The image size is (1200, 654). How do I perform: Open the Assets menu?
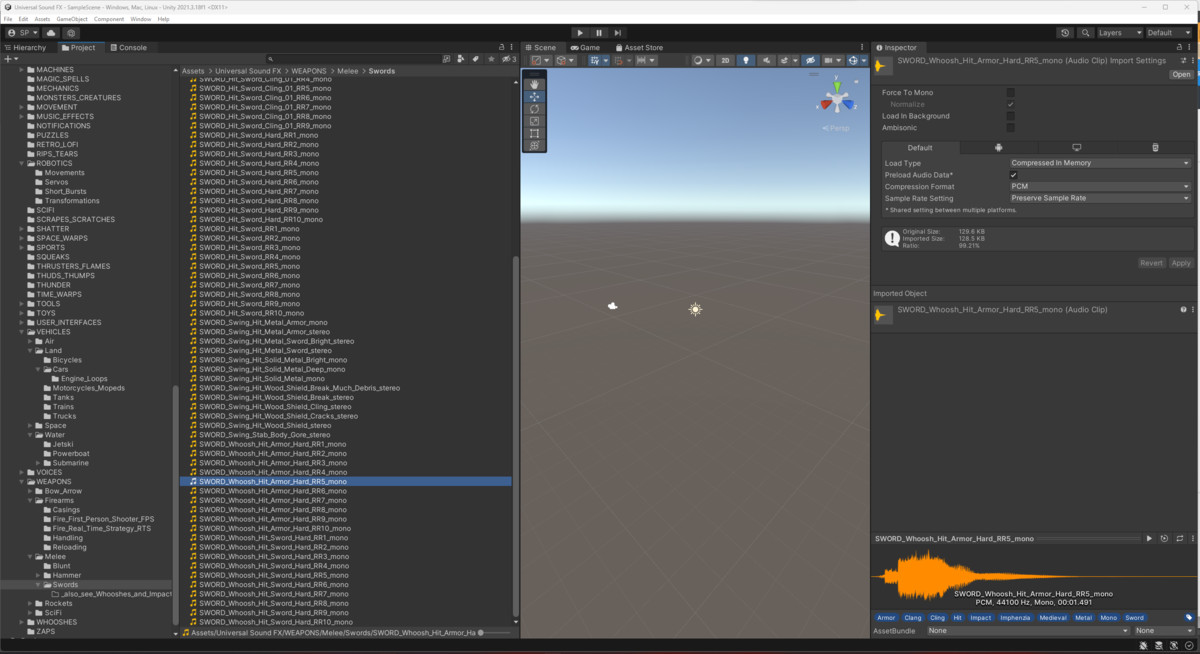coord(42,19)
